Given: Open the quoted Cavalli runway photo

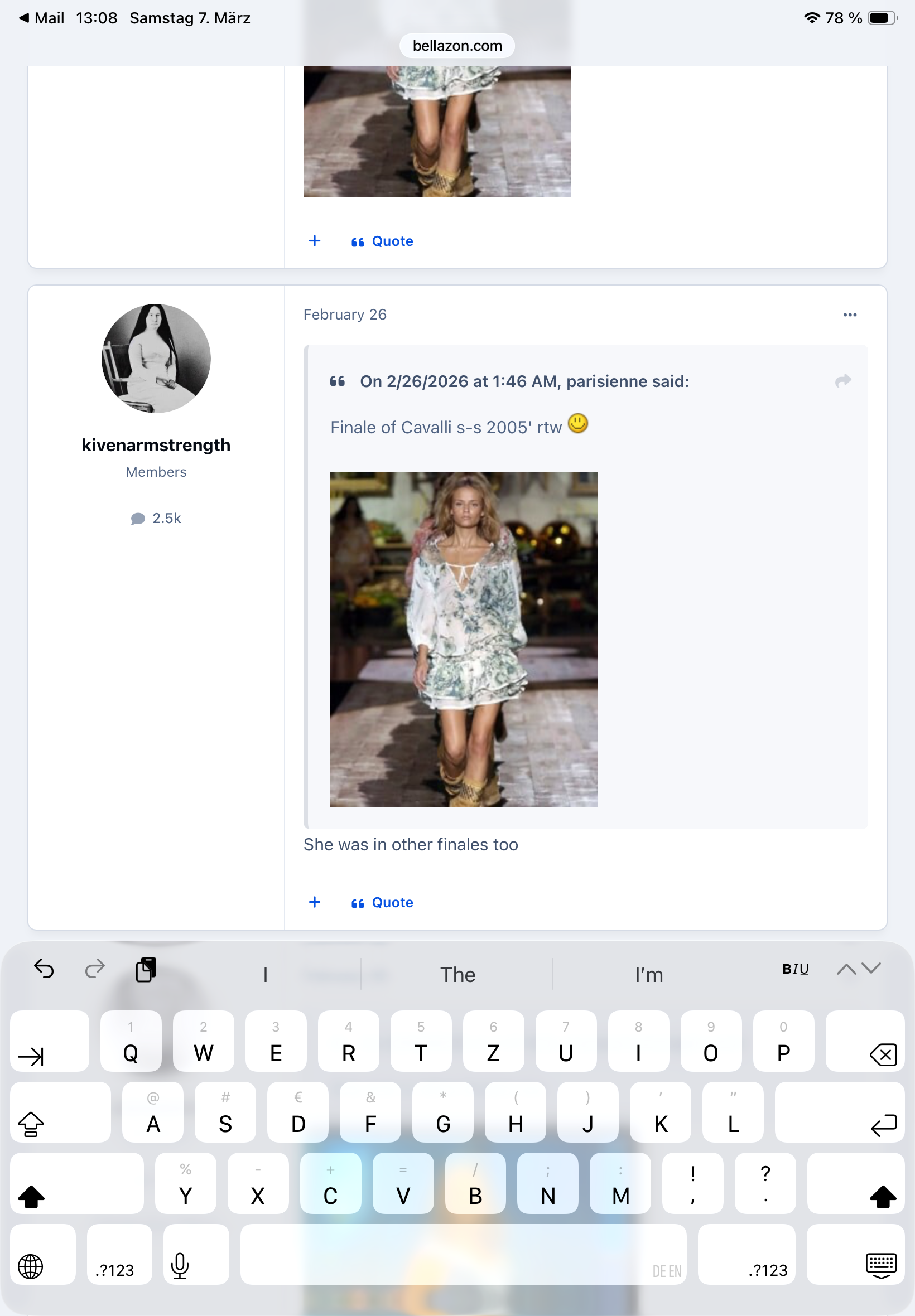Looking at the screenshot, I should coord(463,639).
